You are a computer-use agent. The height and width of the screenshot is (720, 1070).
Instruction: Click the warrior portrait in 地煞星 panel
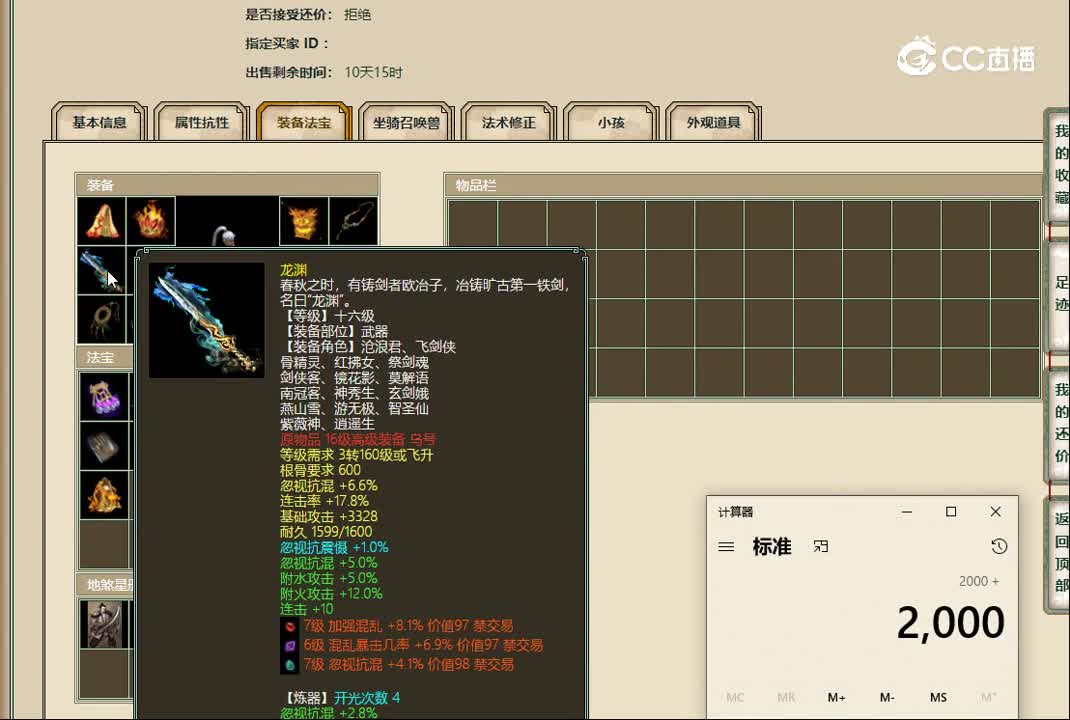pos(104,624)
